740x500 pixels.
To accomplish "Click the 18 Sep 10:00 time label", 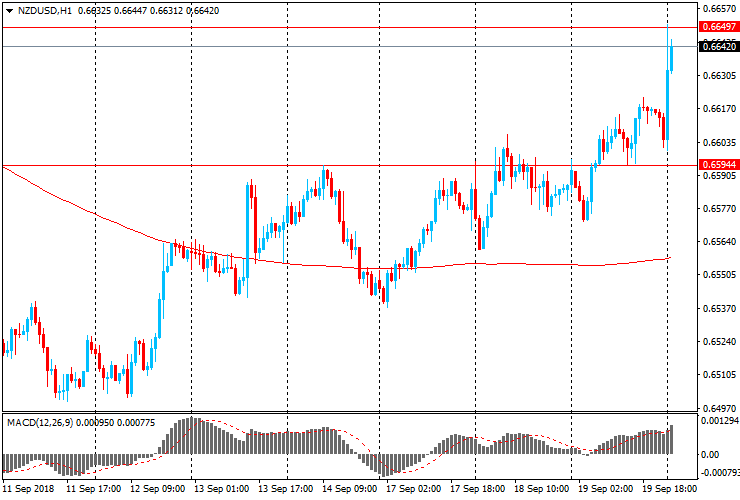I will (x=541, y=489).
